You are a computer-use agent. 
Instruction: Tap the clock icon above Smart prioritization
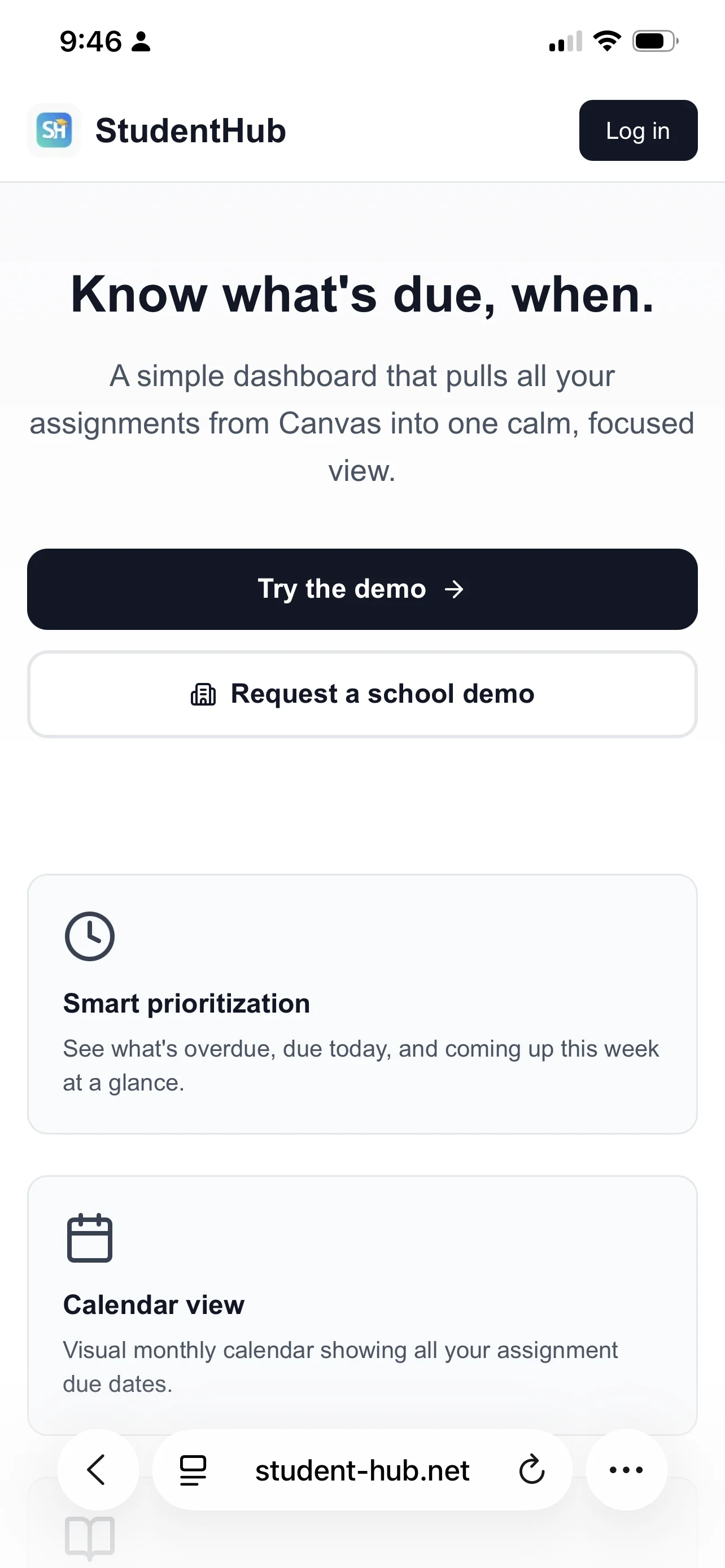point(89,936)
